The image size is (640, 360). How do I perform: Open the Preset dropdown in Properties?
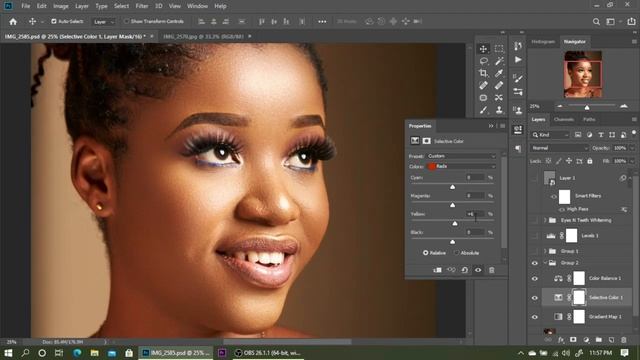tap(461, 156)
